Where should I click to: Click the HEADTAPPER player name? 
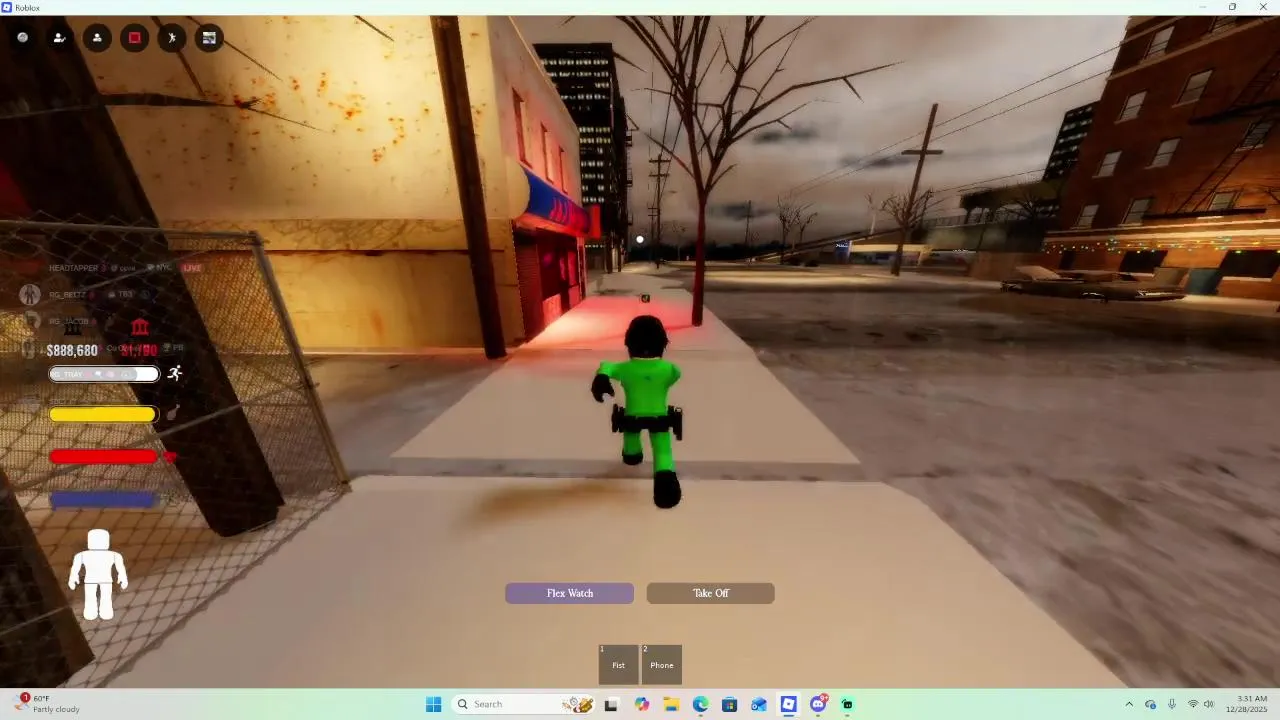[x=73, y=268]
